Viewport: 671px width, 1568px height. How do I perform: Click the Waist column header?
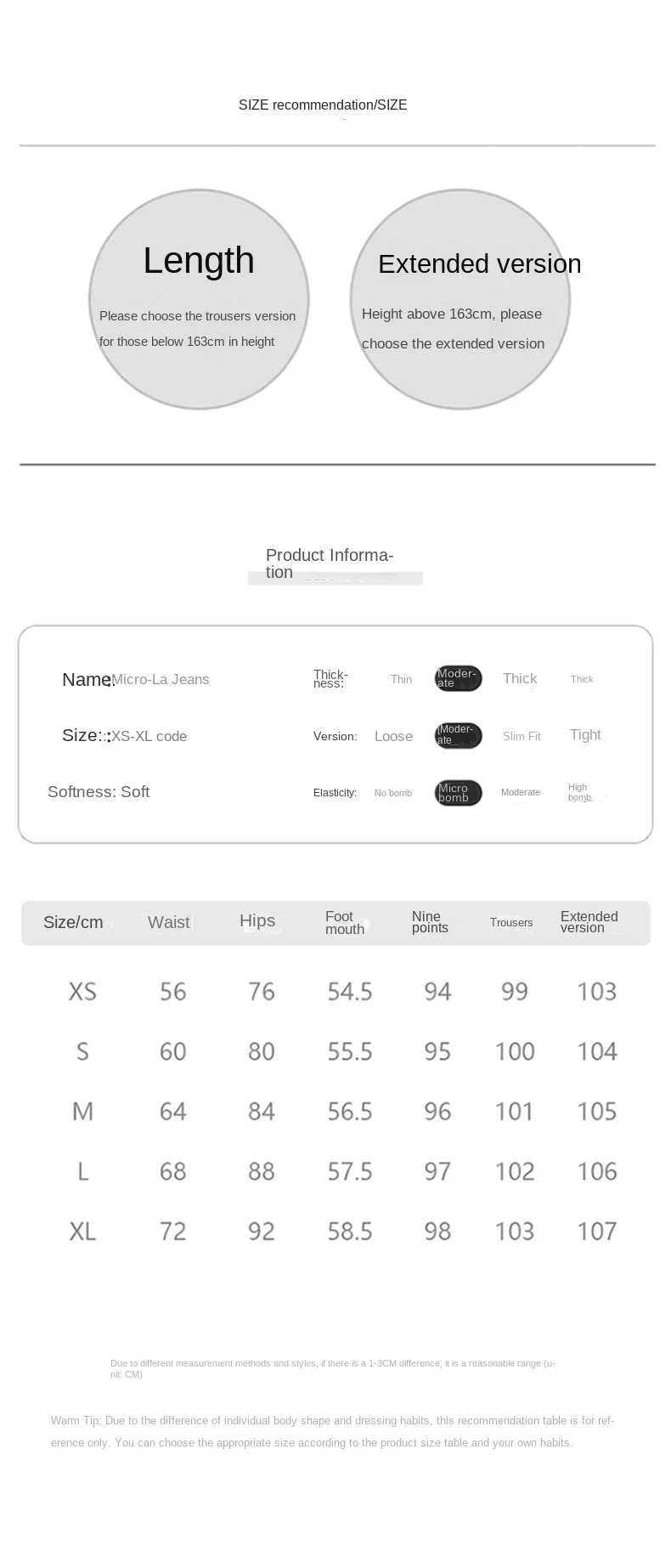168,922
